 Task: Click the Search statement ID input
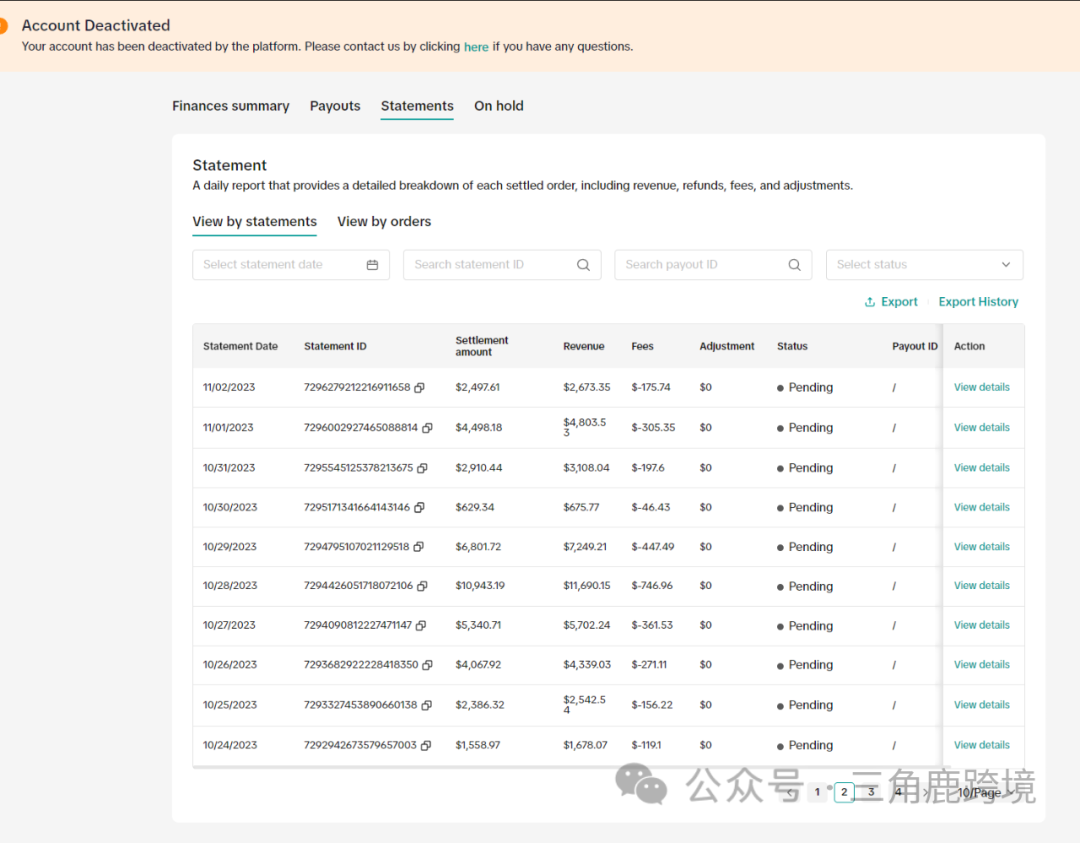(x=502, y=265)
